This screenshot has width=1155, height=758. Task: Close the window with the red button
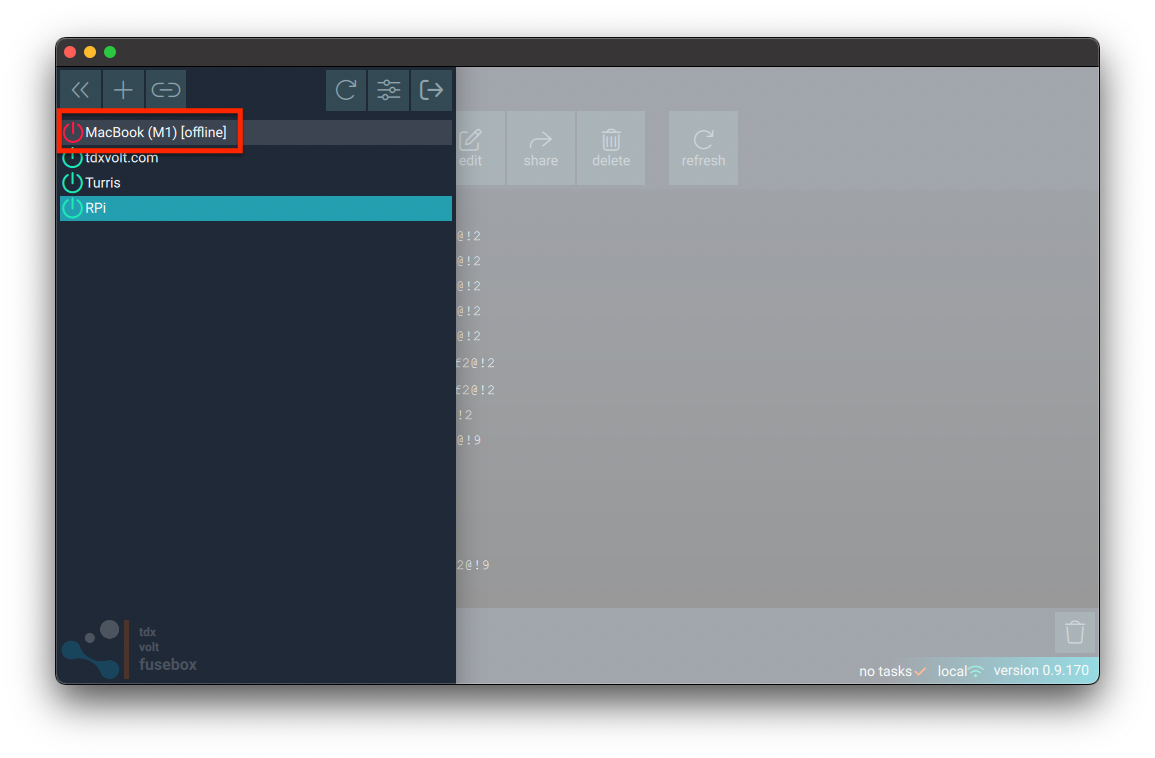point(71,52)
